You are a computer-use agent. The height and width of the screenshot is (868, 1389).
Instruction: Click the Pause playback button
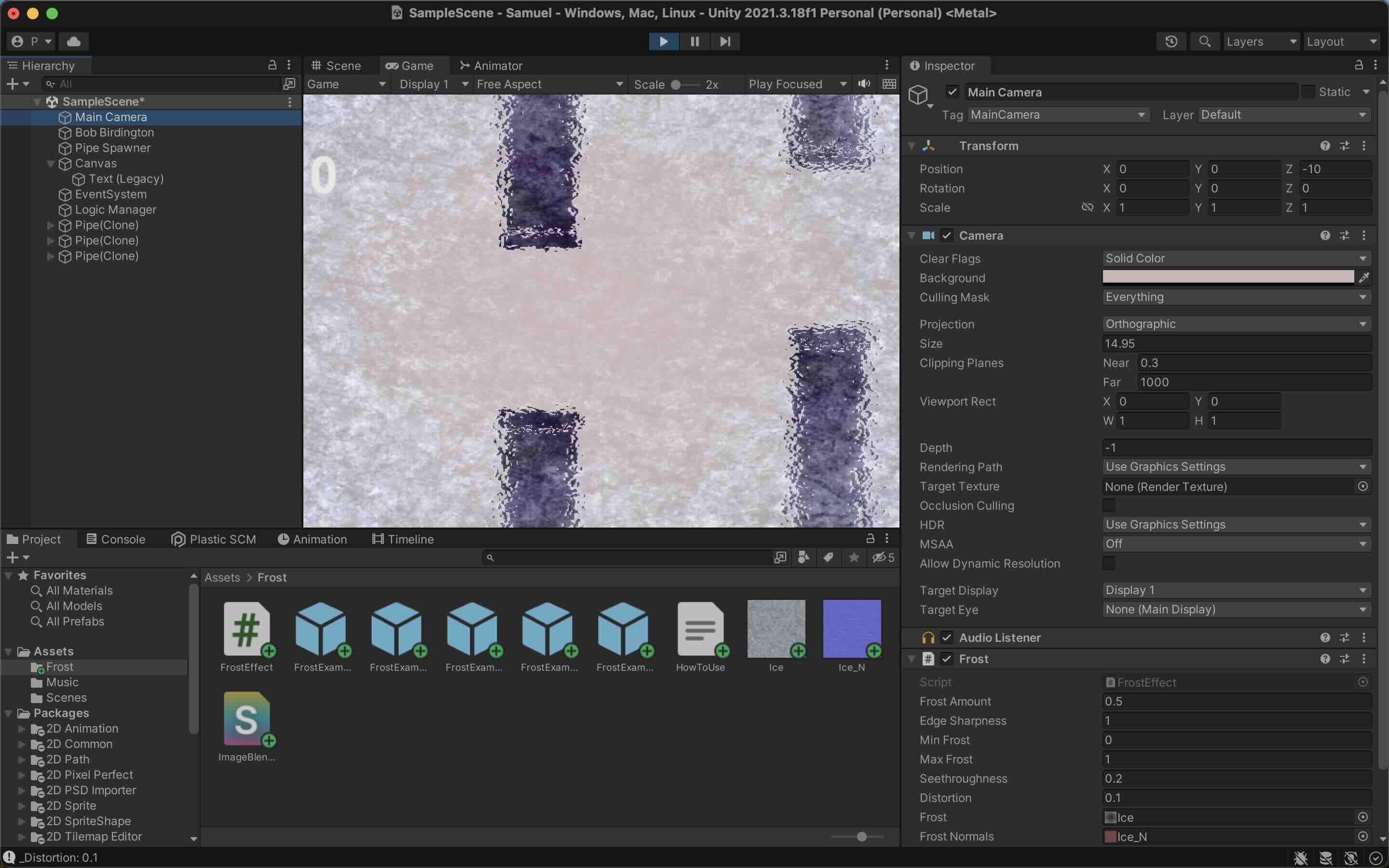click(x=694, y=41)
